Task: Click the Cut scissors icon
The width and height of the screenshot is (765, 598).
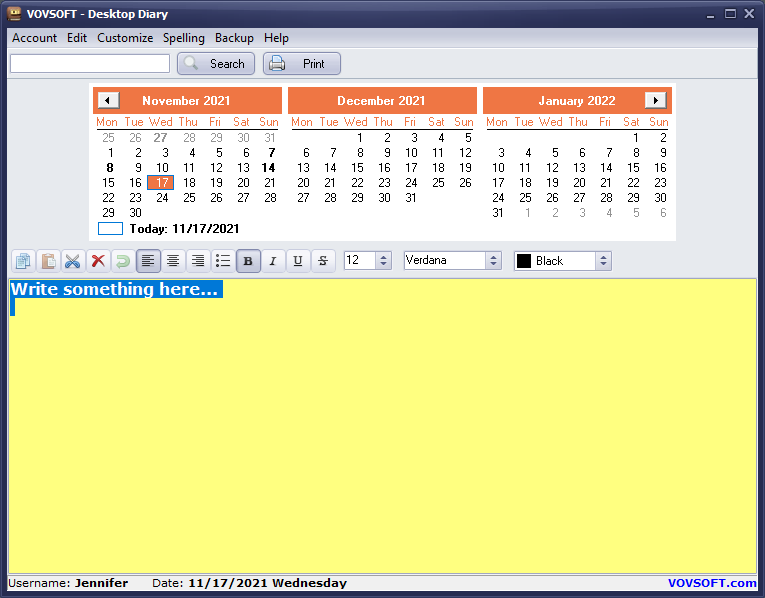Action: [73, 261]
